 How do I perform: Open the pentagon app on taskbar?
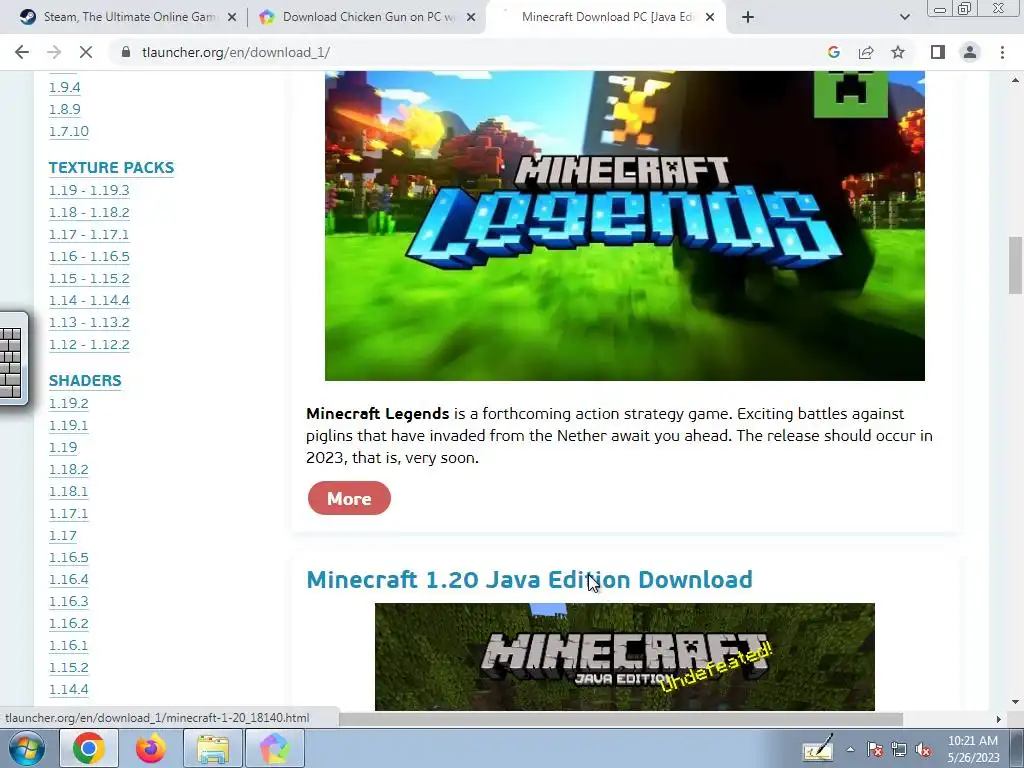pyautogui.click(x=275, y=748)
